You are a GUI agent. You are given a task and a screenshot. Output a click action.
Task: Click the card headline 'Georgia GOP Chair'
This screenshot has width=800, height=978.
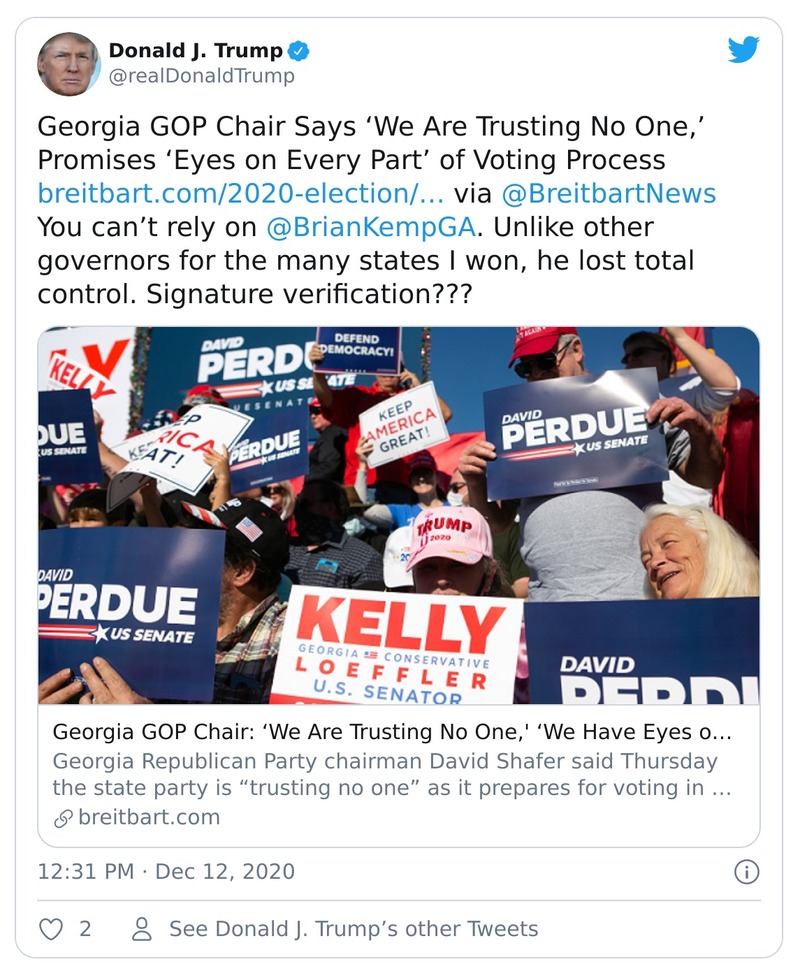392,732
